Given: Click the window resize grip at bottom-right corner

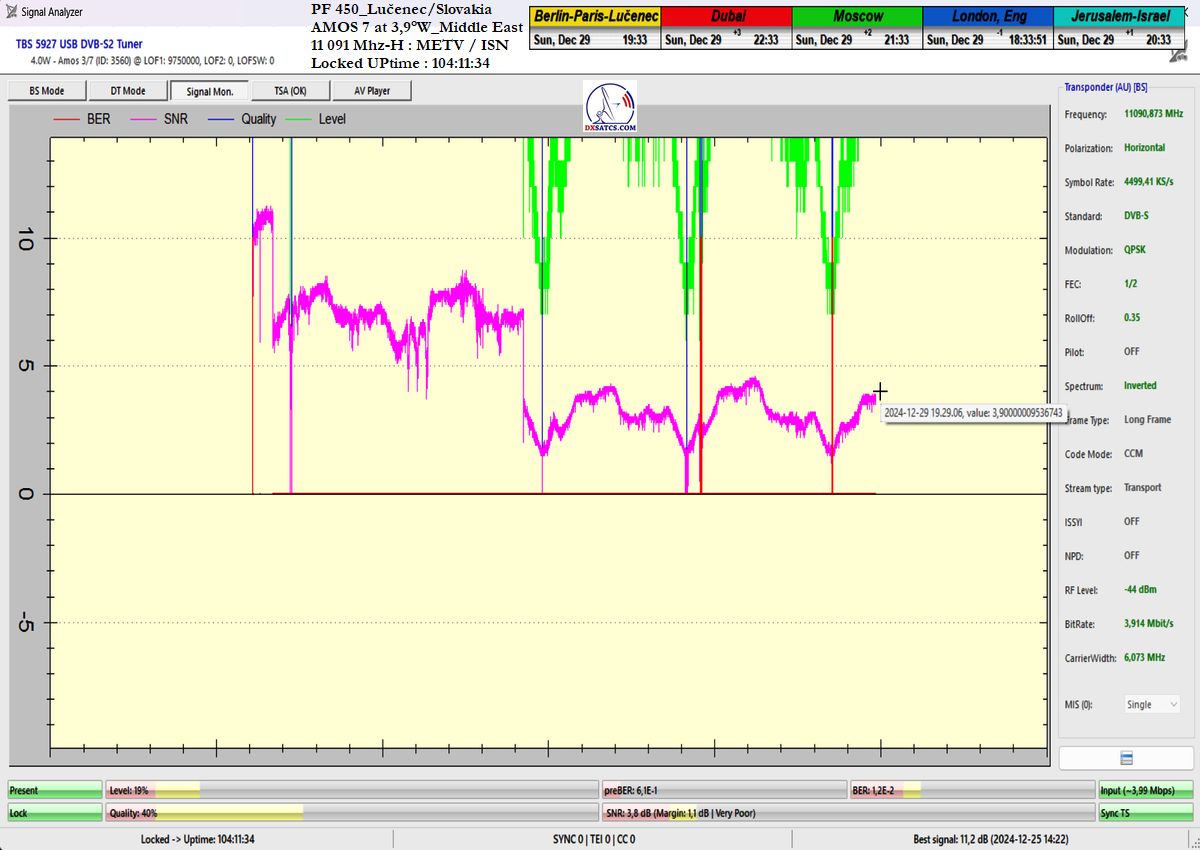Looking at the screenshot, I should pos(1193,843).
